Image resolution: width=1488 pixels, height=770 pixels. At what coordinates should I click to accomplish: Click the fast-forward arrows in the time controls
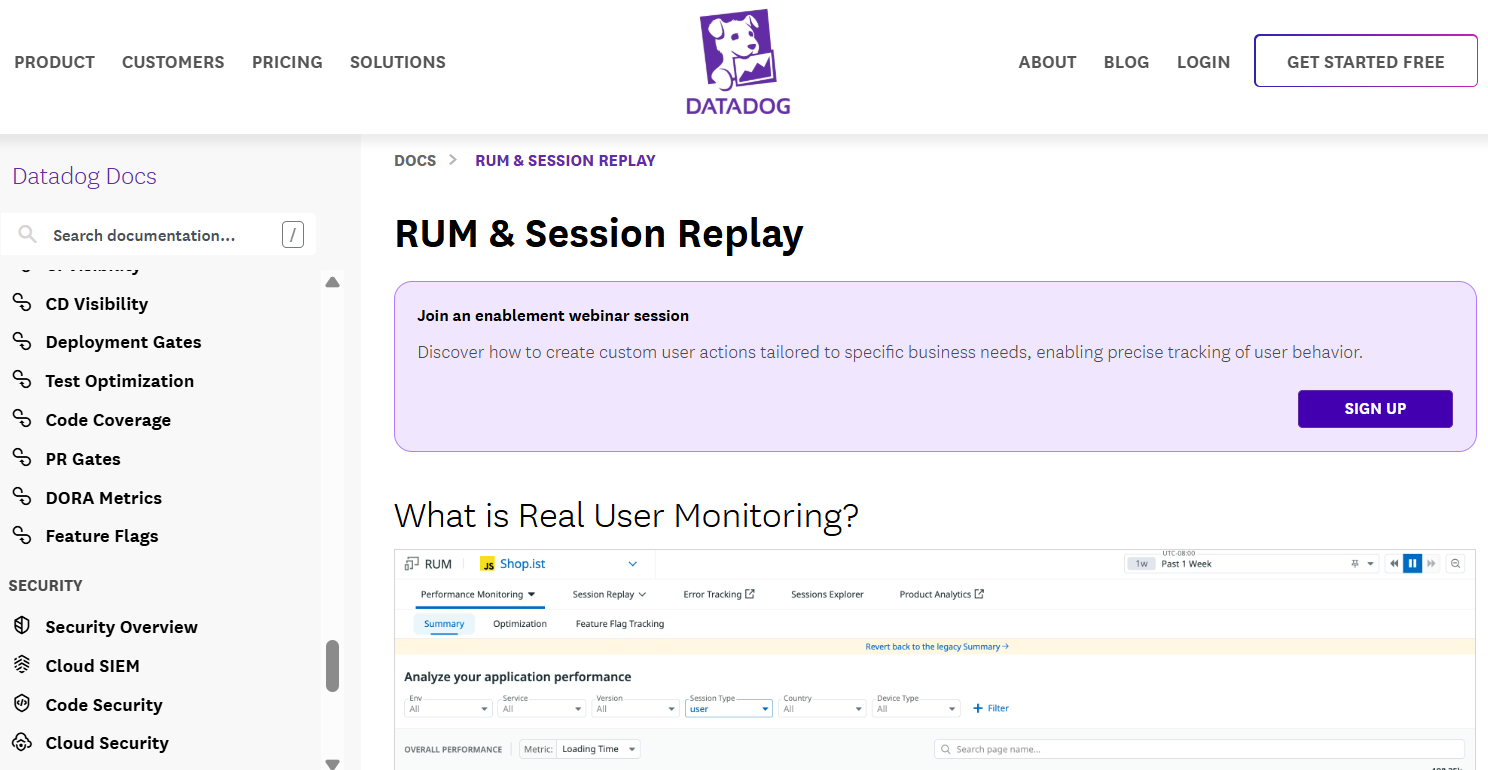[1432, 563]
